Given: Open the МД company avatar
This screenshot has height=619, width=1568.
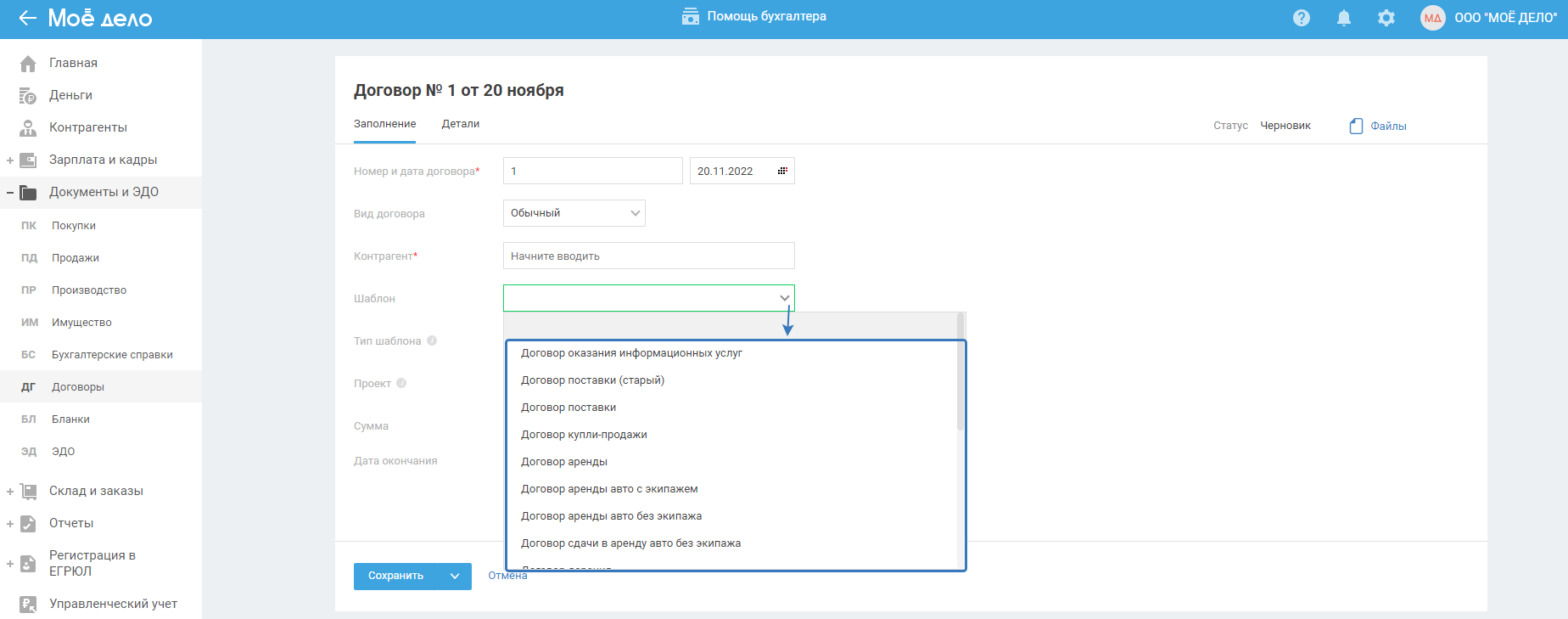Looking at the screenshot, I should pos(1433,18).
